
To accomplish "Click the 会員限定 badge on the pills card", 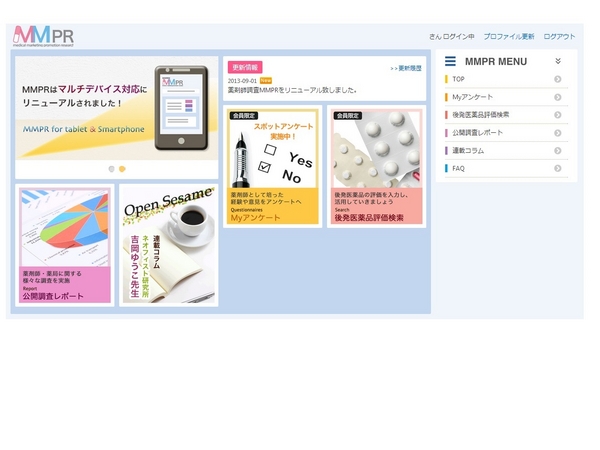I will (348, 116).
